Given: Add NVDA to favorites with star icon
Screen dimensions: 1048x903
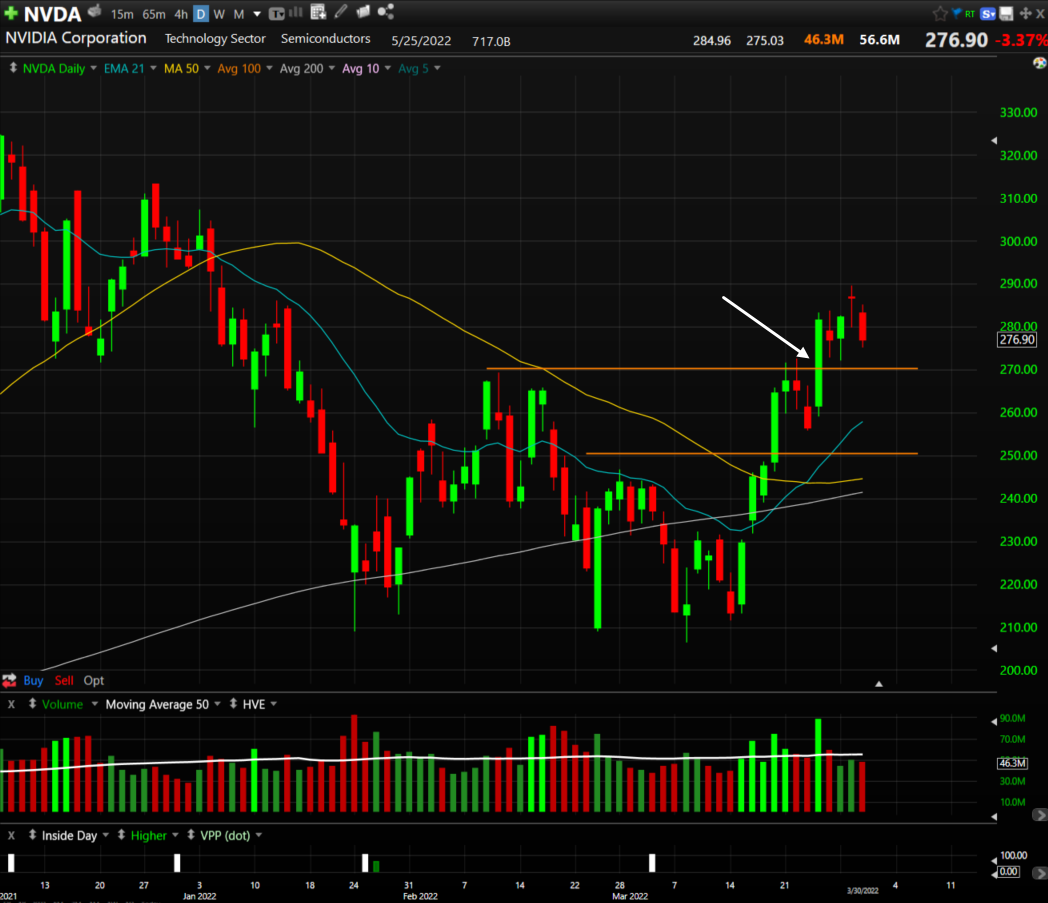Looking at the screenshot, I should coord(940,13).
